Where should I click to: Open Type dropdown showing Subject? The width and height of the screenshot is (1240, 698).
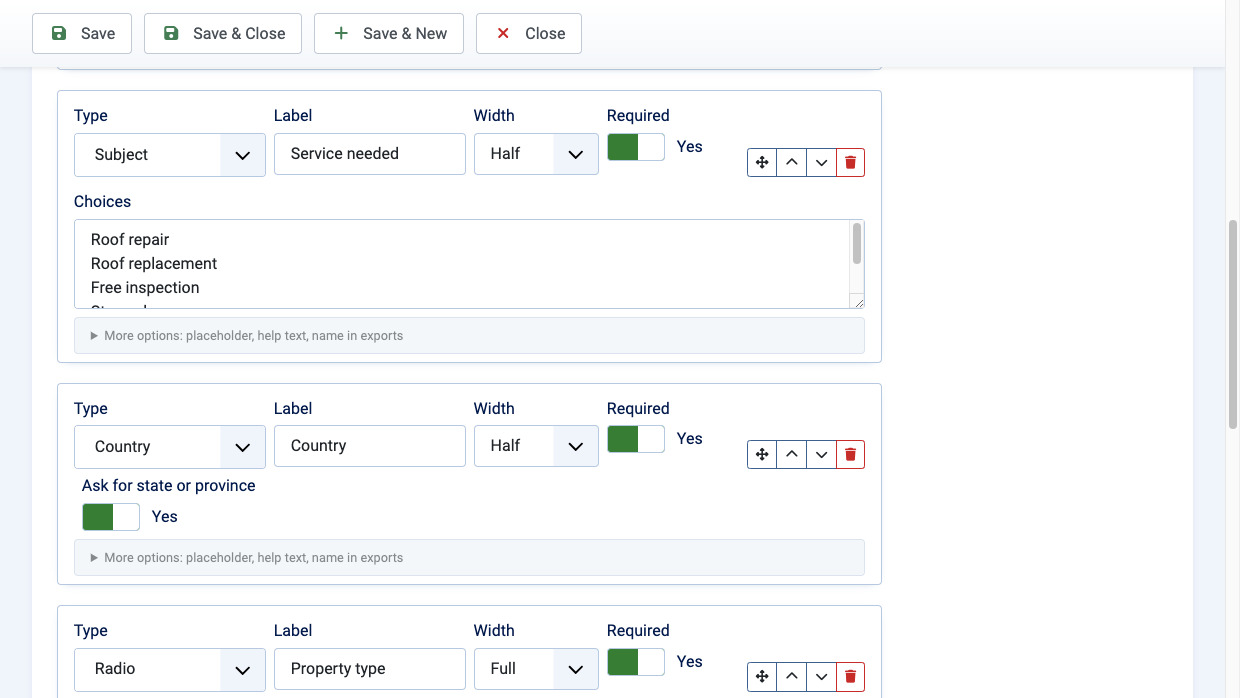(170, 155)
